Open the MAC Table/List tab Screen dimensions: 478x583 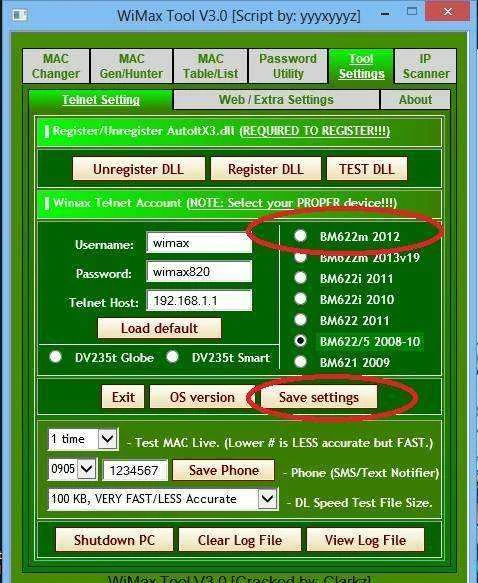point(210,66)
